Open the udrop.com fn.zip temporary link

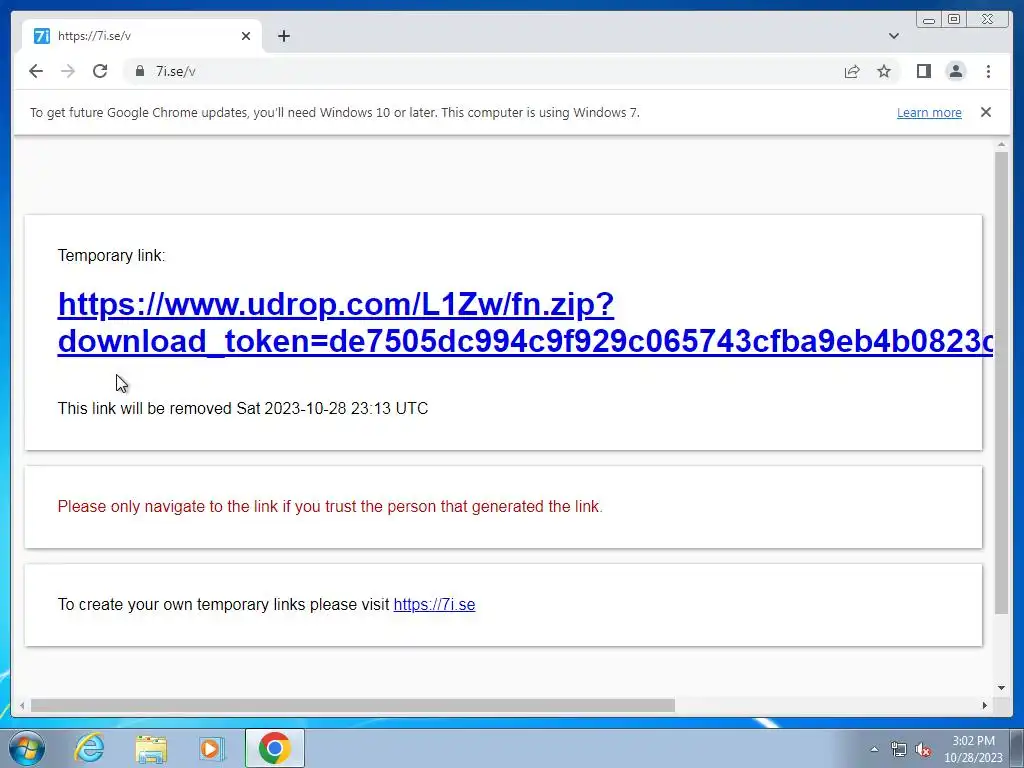(x=525, y=323)
